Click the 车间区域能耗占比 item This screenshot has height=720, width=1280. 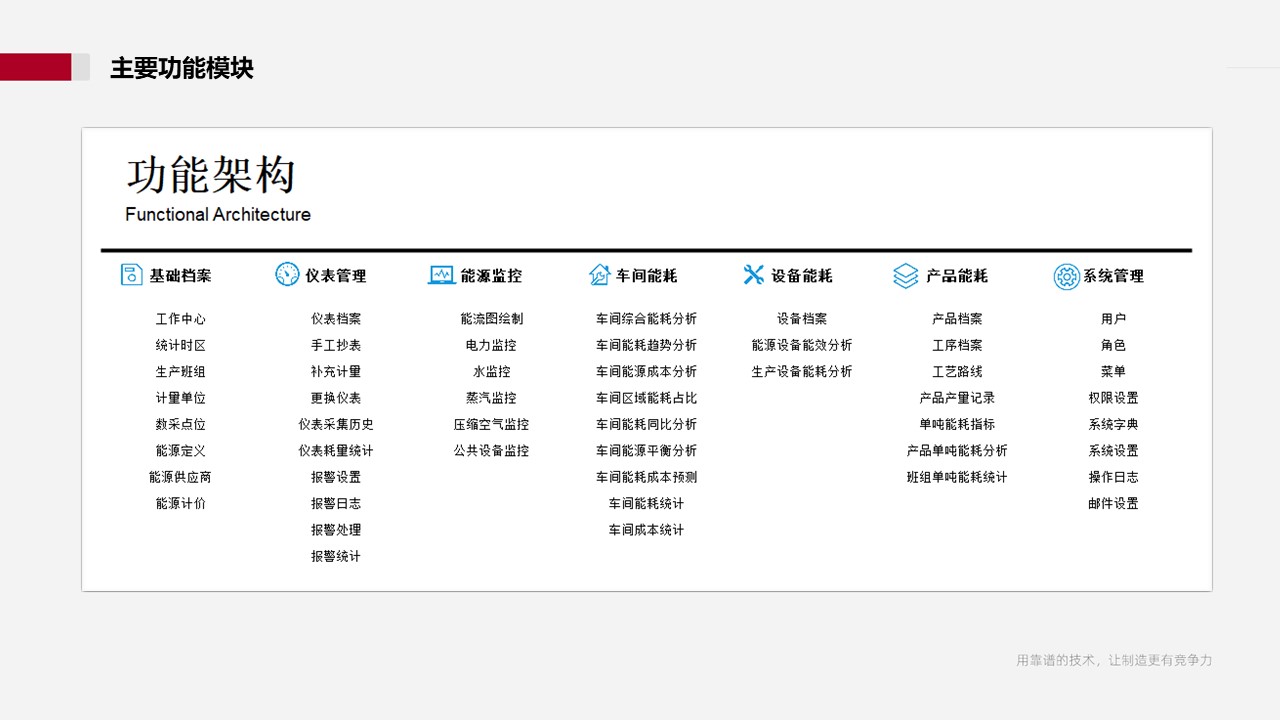tap(647, 398)
